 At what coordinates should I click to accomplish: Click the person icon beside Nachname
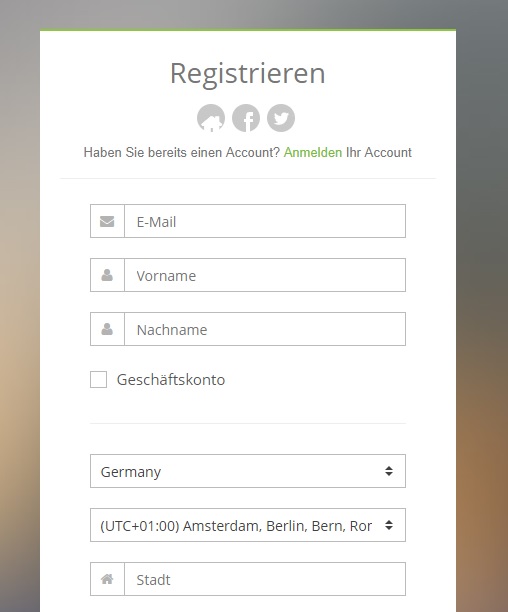(107, 329)
